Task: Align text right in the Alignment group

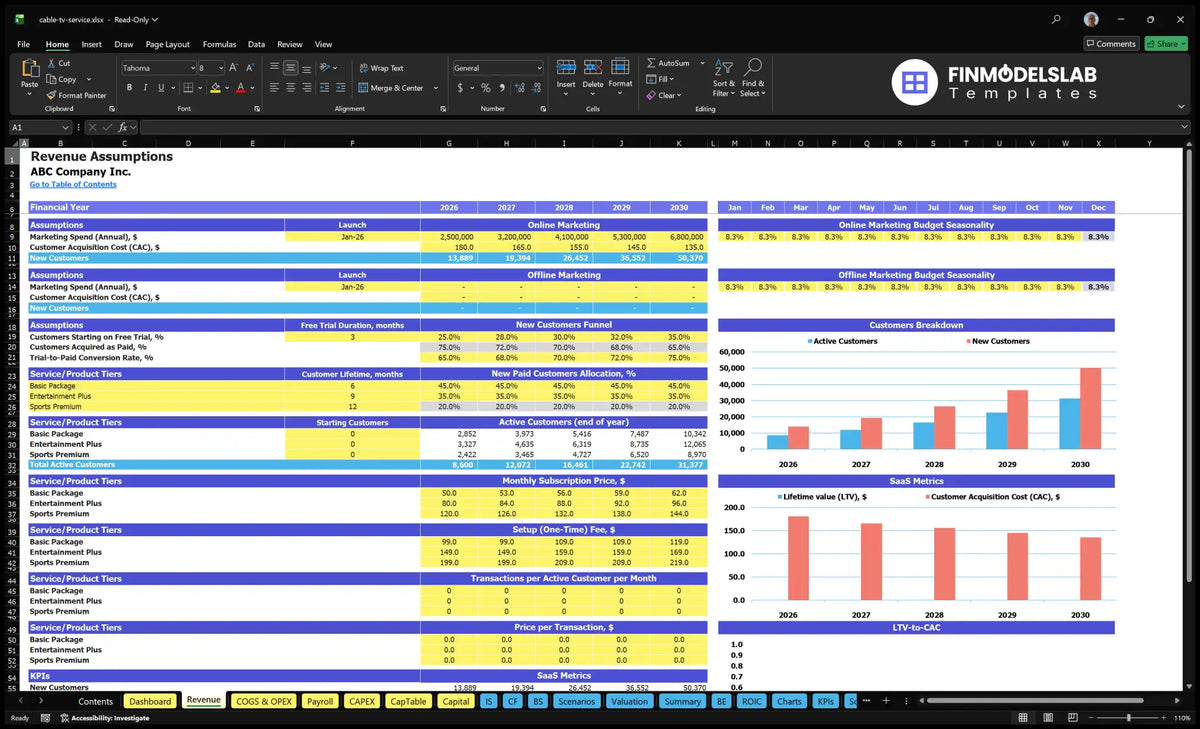Action: (x=308, y=88)
